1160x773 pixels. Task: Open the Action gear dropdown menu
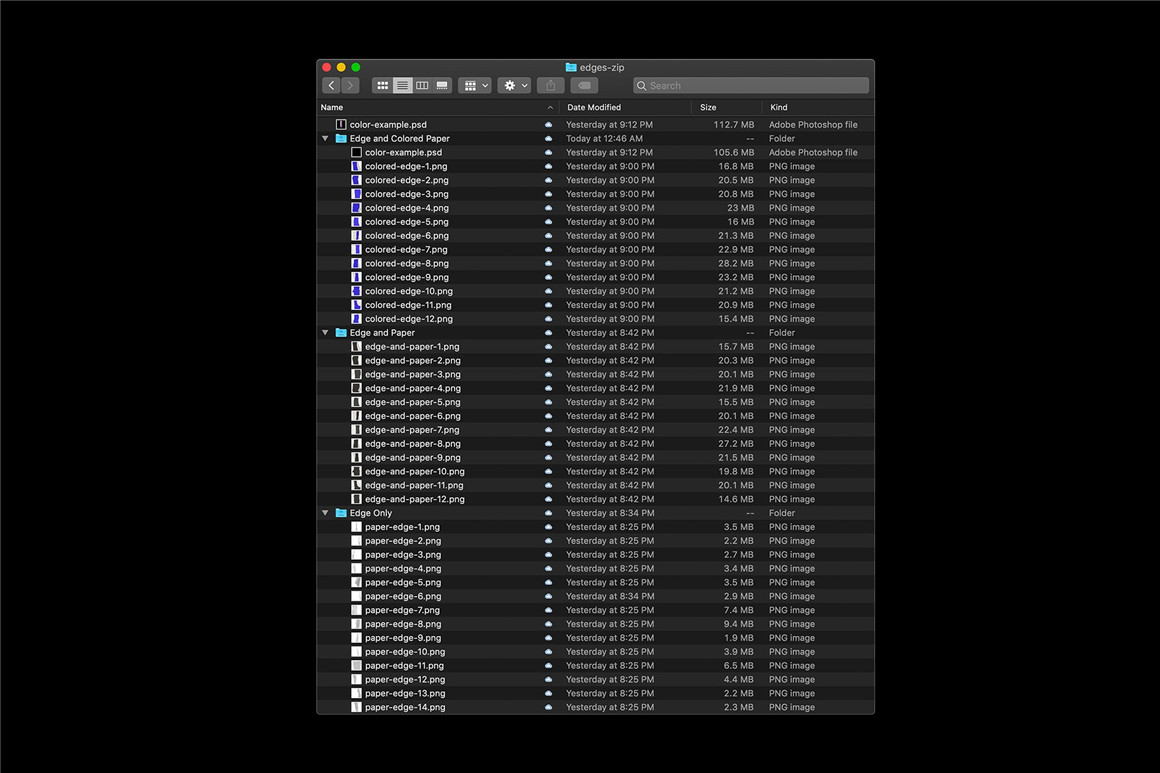click(514, 86)
